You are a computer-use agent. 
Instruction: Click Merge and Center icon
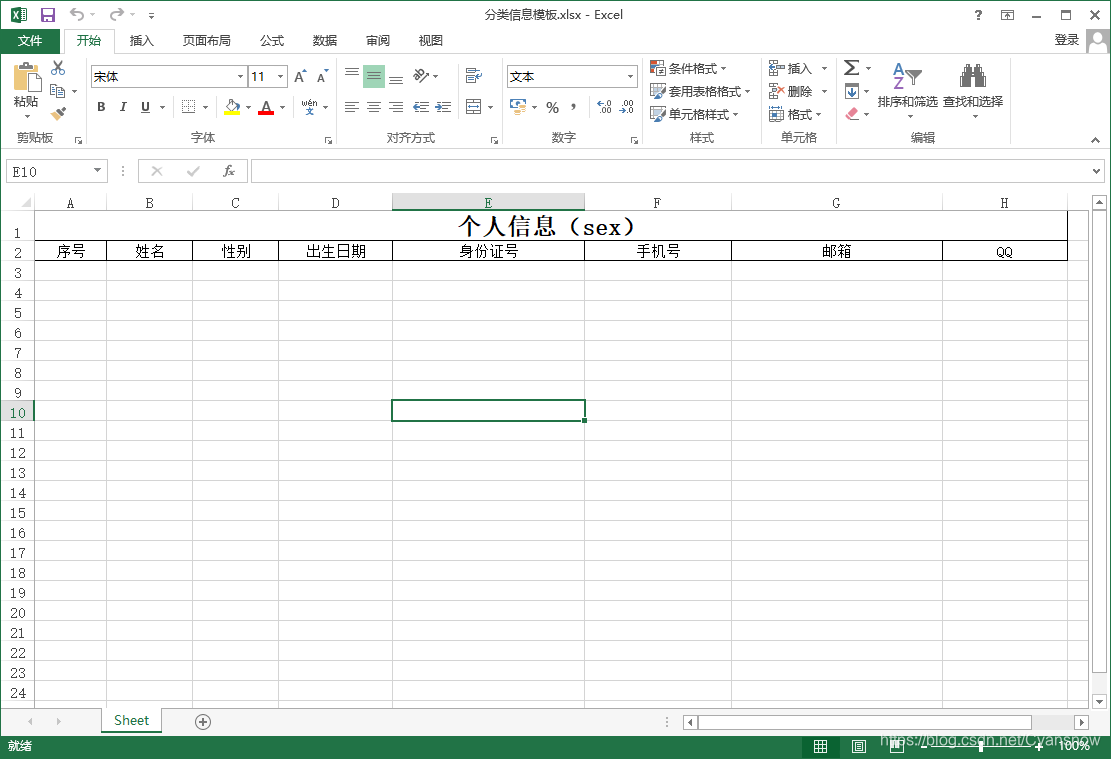[x=473, y=107]
